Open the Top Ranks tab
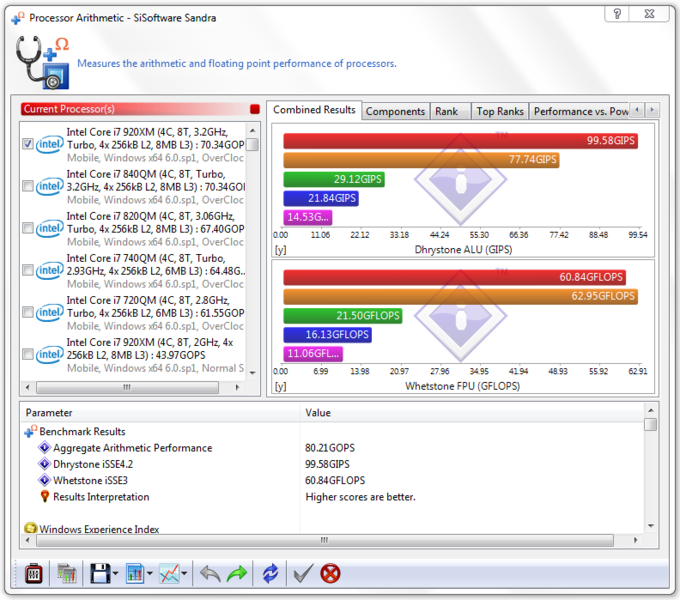 (x=499, y=111)
